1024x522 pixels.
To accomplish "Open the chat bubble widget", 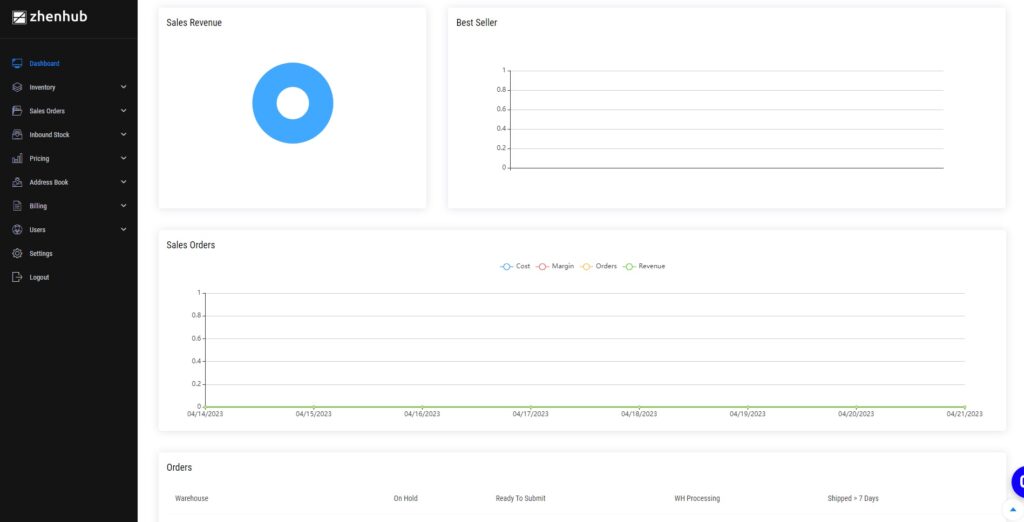I will coord(1017,482).
